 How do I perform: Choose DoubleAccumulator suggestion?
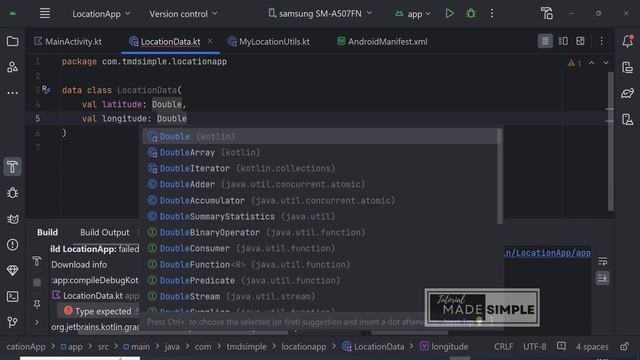[320, 200]
